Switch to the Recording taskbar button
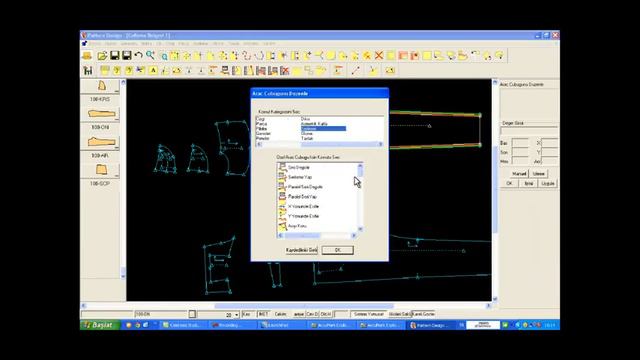 (x=233, y=325)
